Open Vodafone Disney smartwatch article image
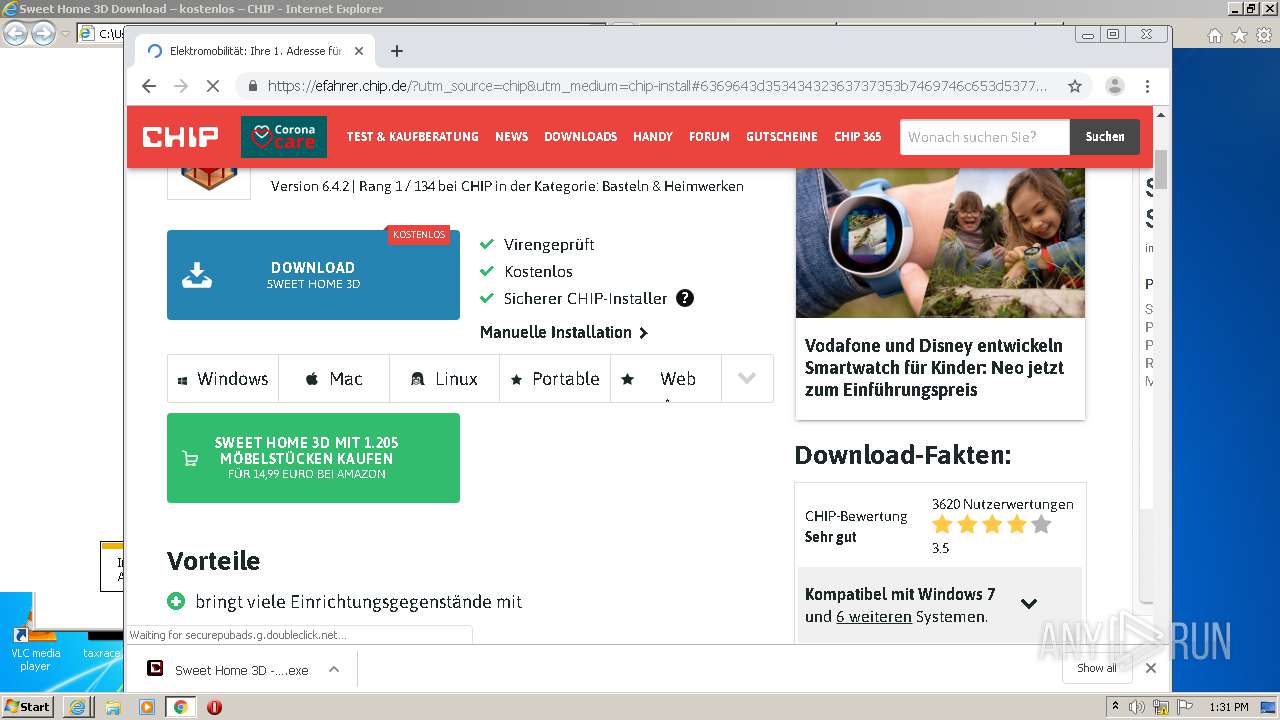The height and width of the screenshot is (720, 1280). (940, 242)
